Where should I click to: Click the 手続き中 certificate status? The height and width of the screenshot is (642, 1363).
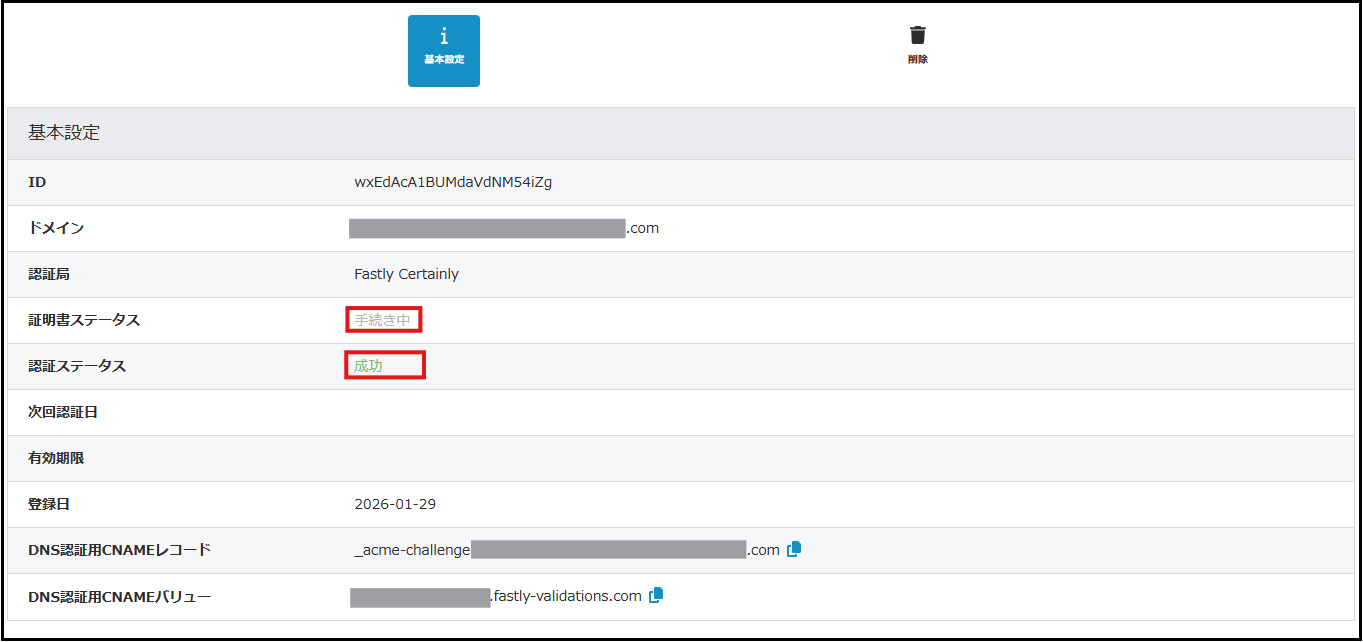[382, 320]
